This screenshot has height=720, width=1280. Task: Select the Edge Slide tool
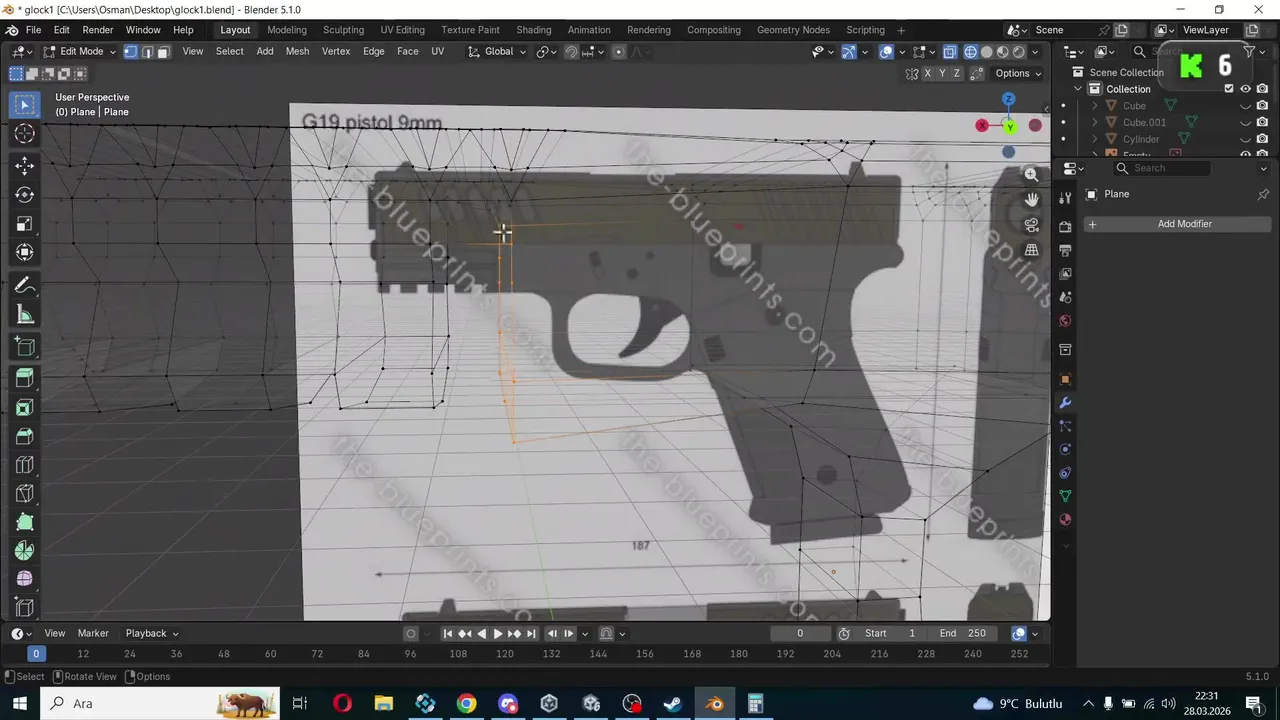[x=25, y=607]
